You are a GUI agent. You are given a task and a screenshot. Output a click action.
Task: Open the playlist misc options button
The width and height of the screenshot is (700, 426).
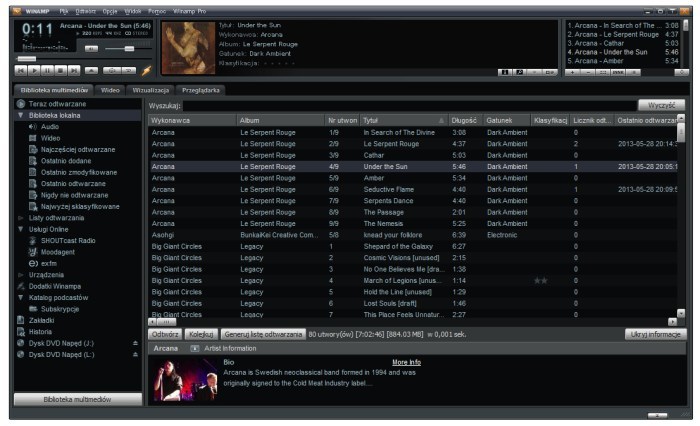point(618,72)
